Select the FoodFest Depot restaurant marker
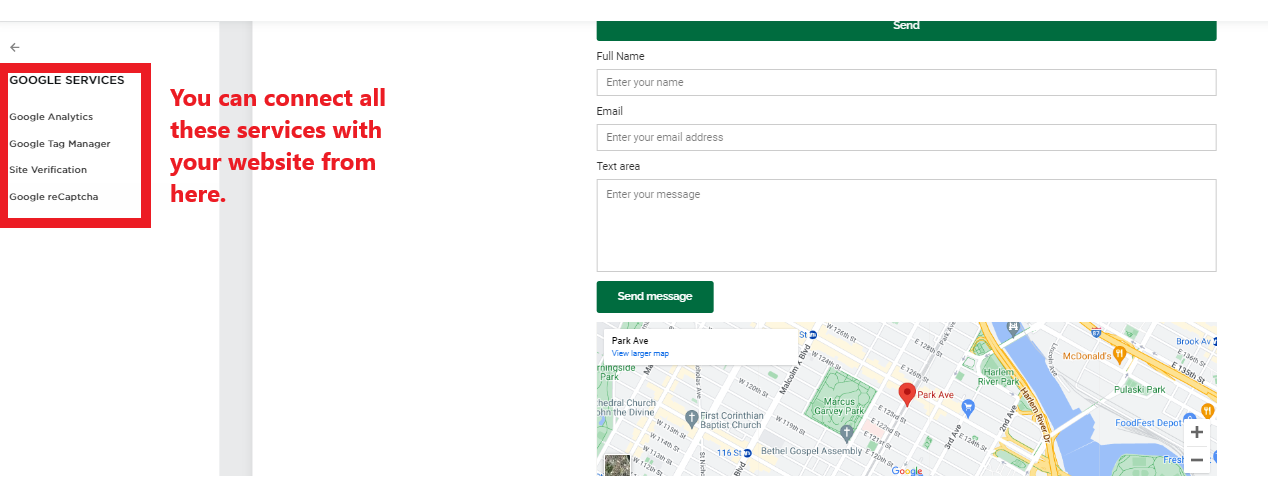This screenshot has width=1268, height=492. click(1208, 410)
